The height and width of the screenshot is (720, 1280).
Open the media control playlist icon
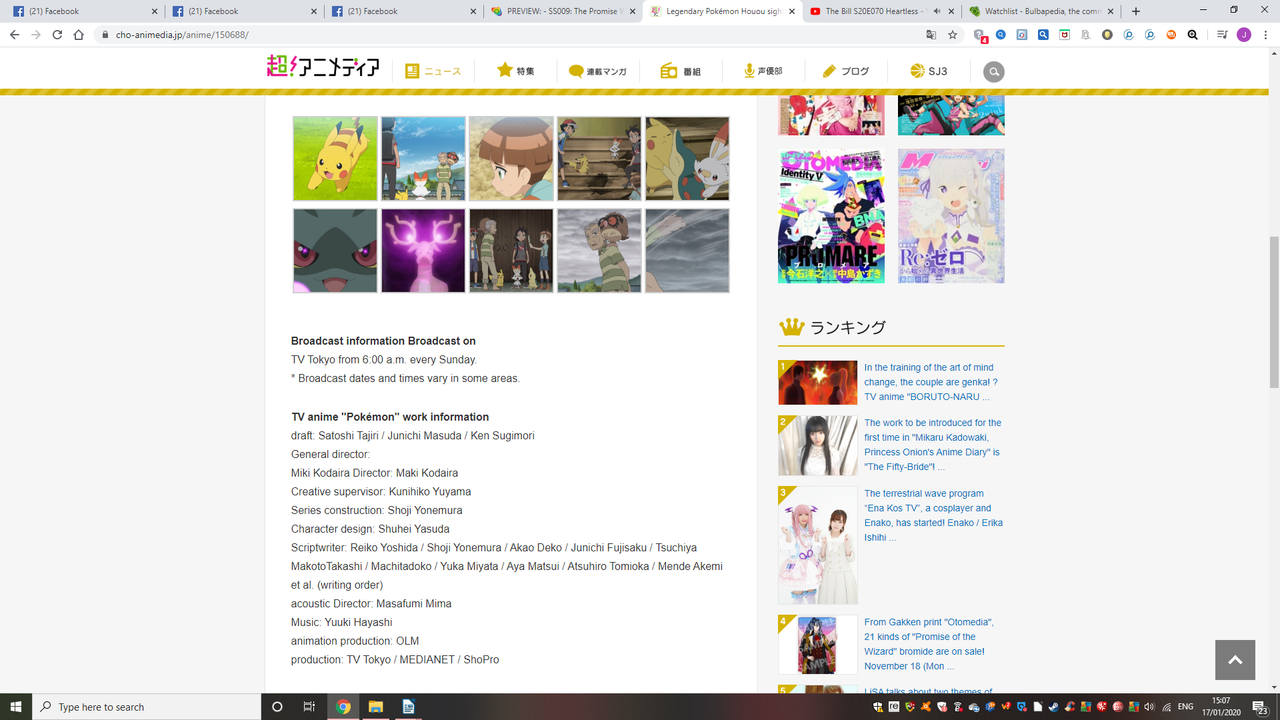[x=1222, y=34]
